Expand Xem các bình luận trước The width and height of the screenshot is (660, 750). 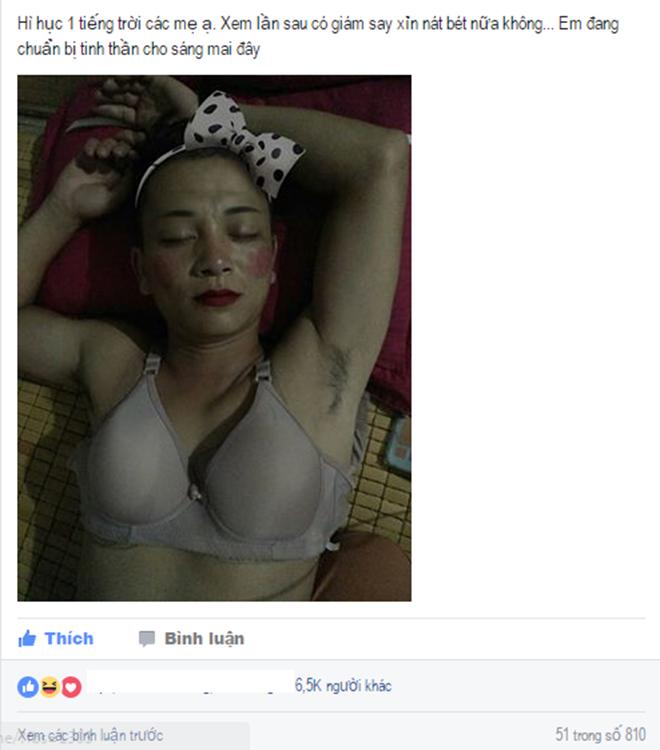(90, 735)
